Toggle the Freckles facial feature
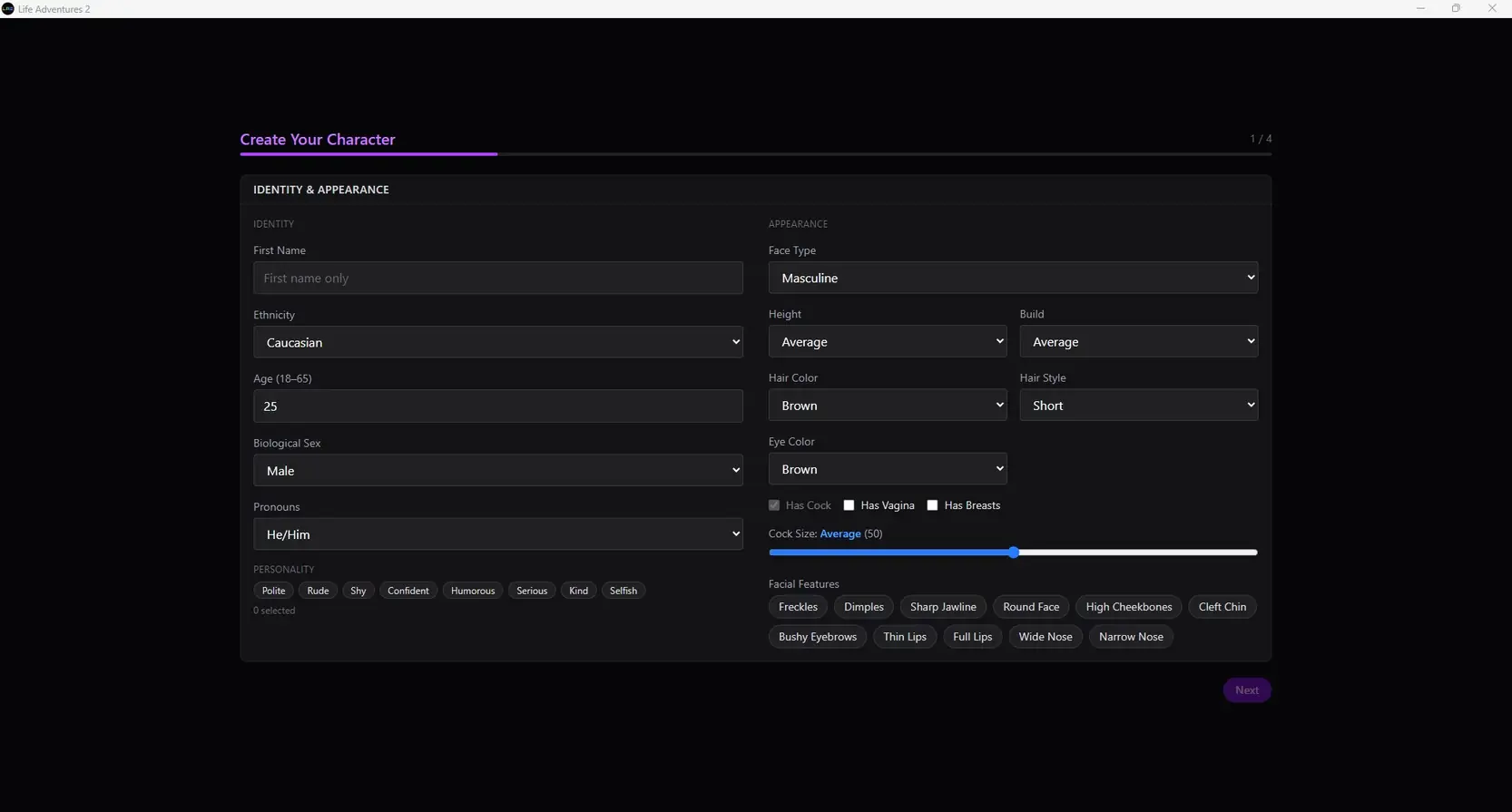The image size is (1512, 812). 798,607
